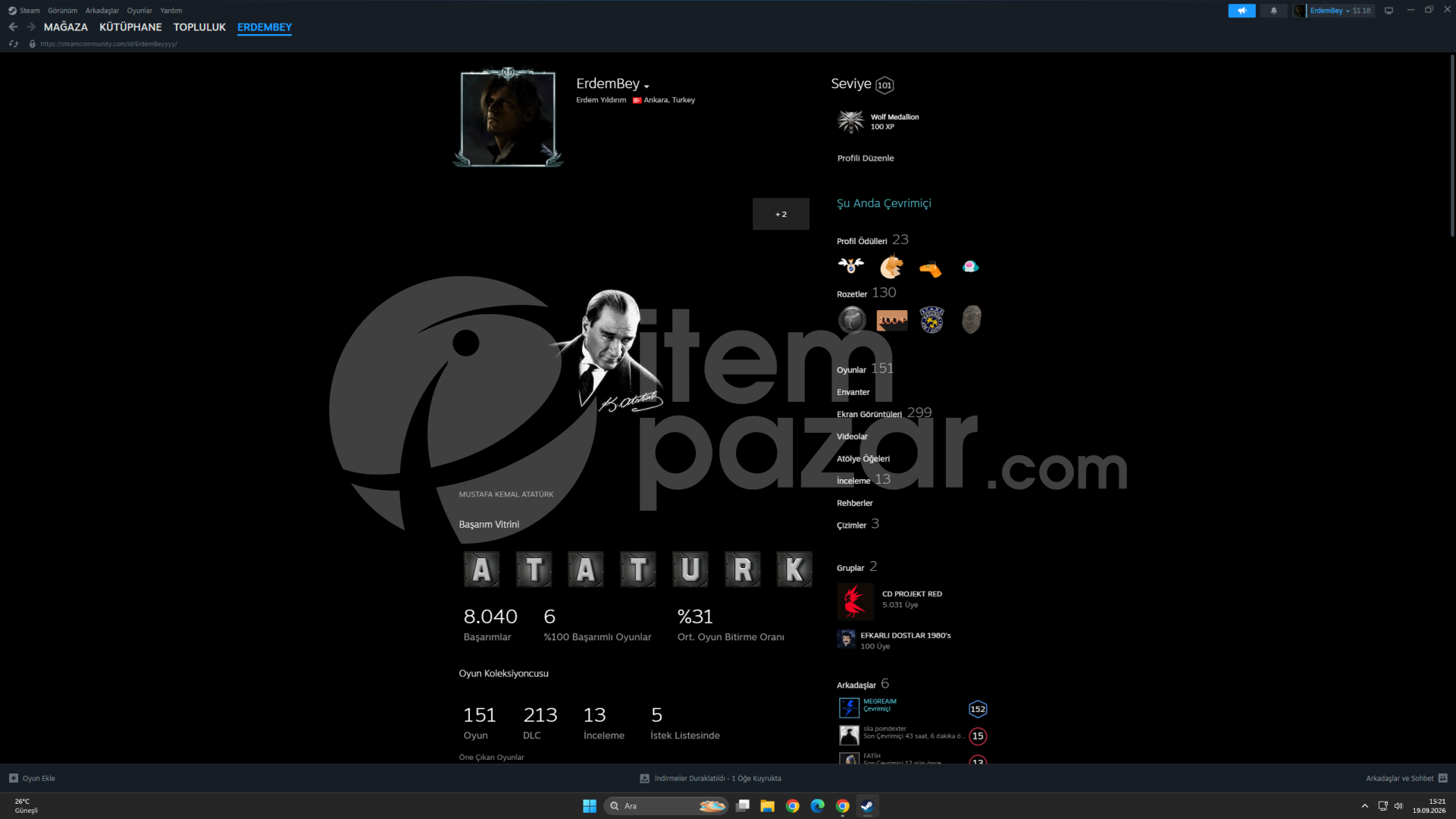Open the Oyunlar menu
Screen dimensions: 1456x819
pyautogui.click(x=139, y=11)
